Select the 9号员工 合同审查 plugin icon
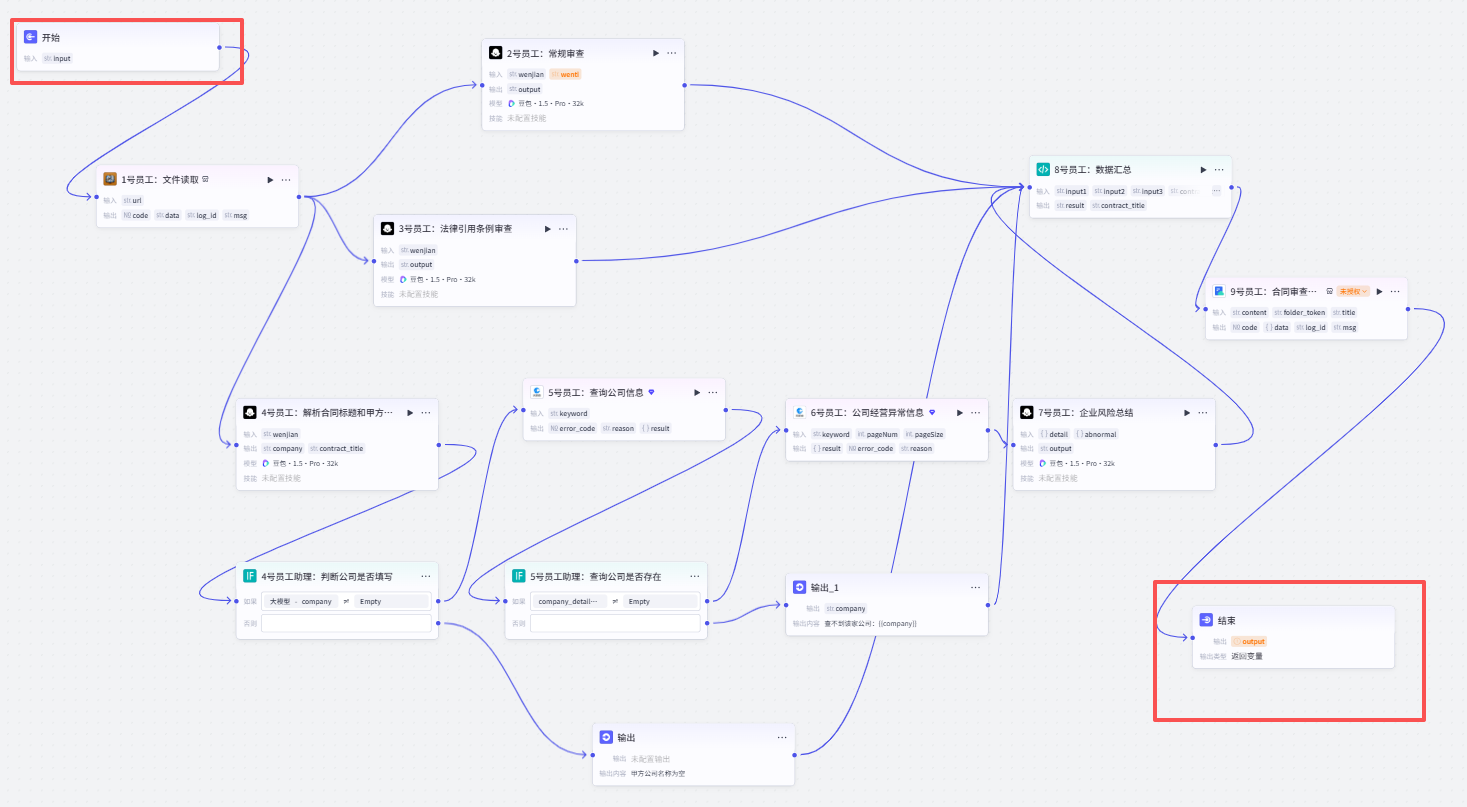This screenshot has width=1467, height=807. (x=1219, y=291)
